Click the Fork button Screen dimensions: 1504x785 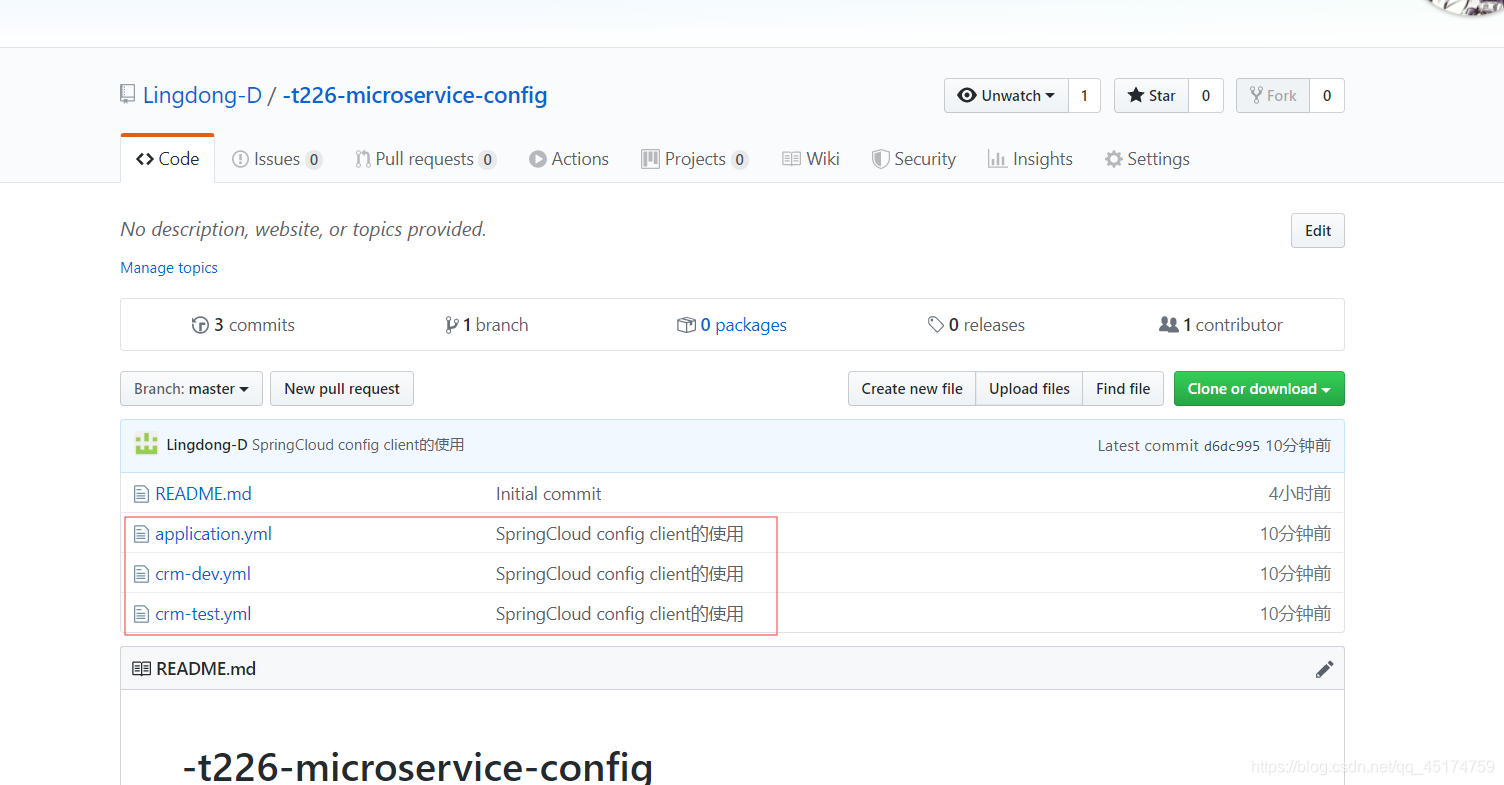(1273, 96)
